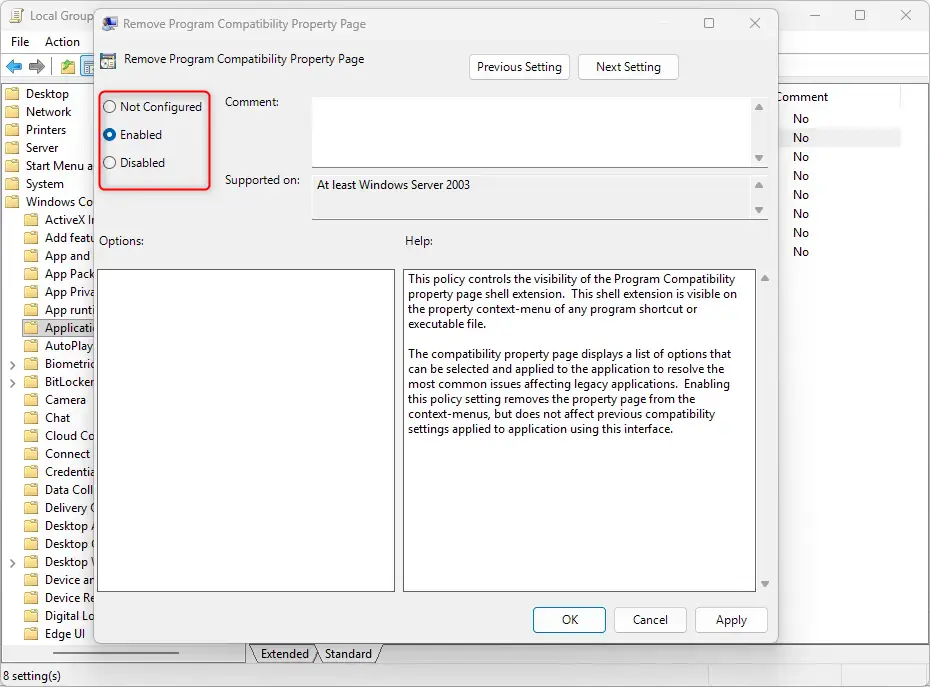This screenshot has height=687, width=930.
Task: Select the Delivery Optimization folder
Action: click(x=59, y=508)
